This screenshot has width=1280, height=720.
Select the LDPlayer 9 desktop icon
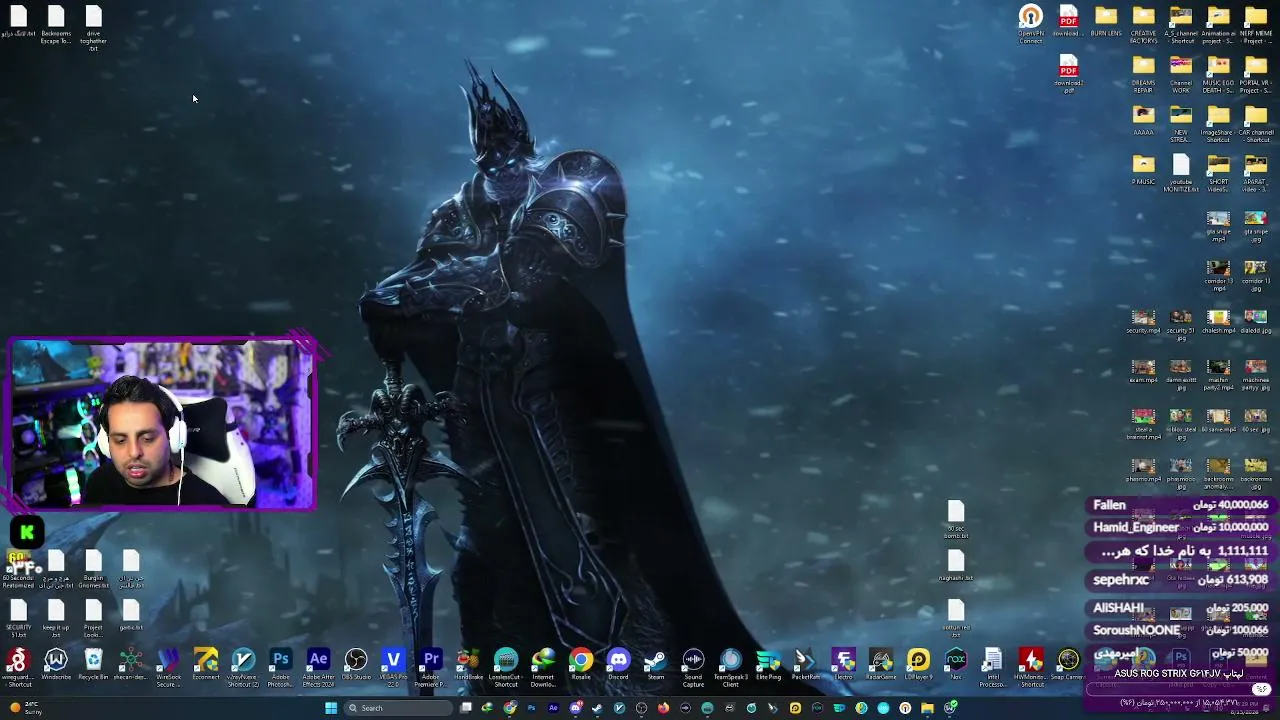(x=918, y=665)
